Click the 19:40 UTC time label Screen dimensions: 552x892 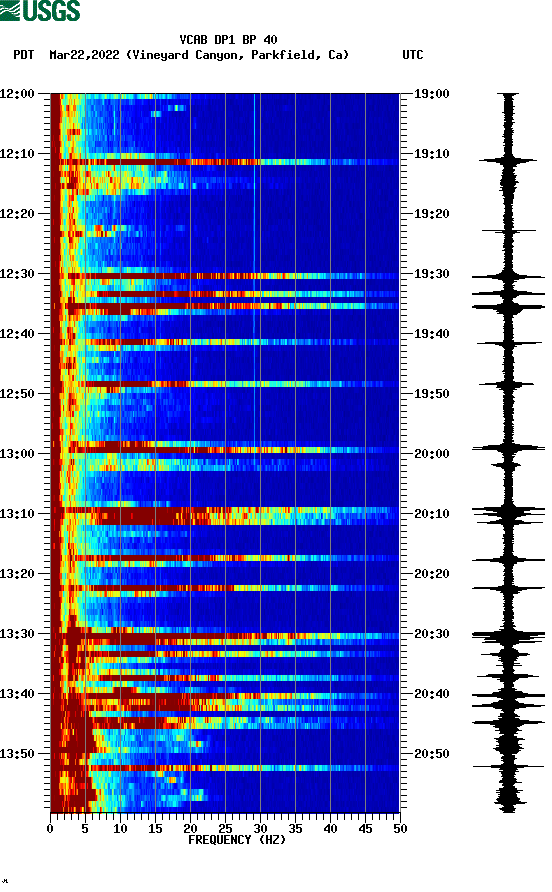[x=431, y=334]
